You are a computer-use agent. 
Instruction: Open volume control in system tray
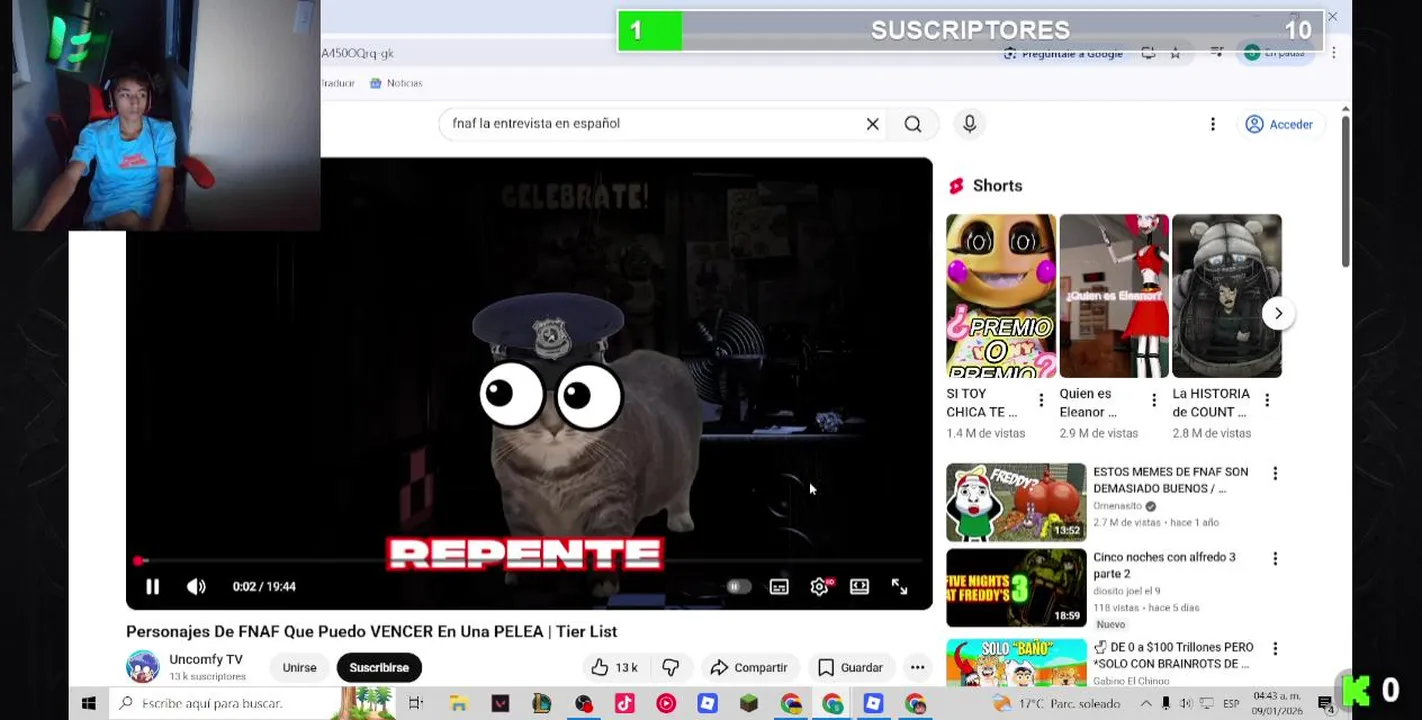(1185, 703)
